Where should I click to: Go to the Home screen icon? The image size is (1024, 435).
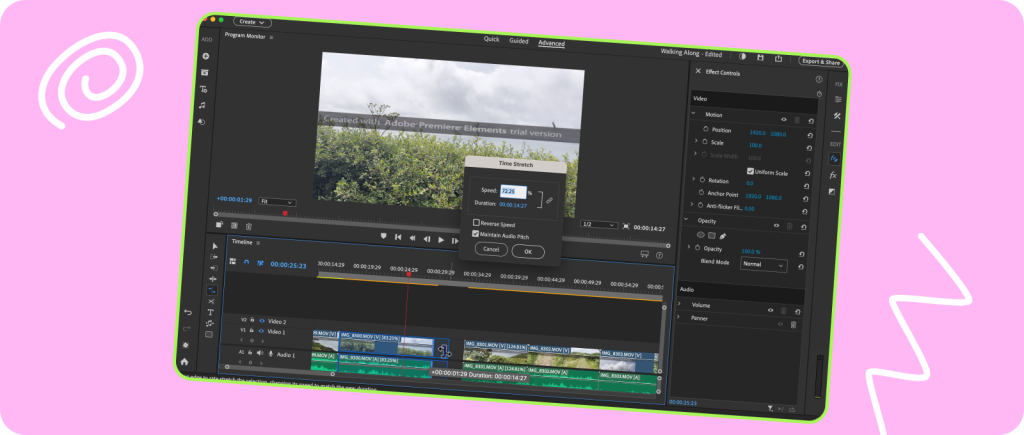coord(184,361)
